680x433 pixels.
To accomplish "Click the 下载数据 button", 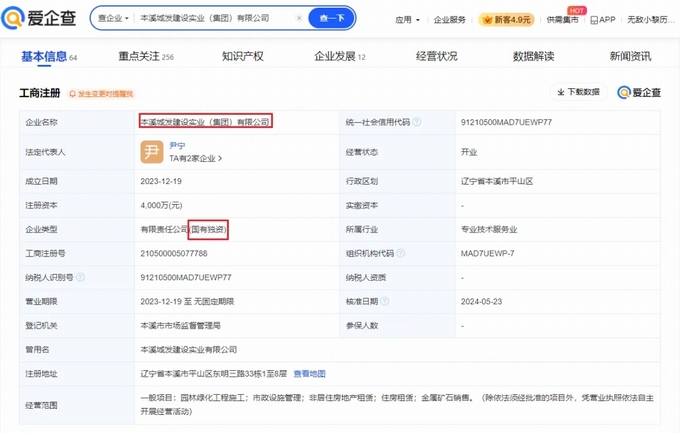I will point(579,92).
